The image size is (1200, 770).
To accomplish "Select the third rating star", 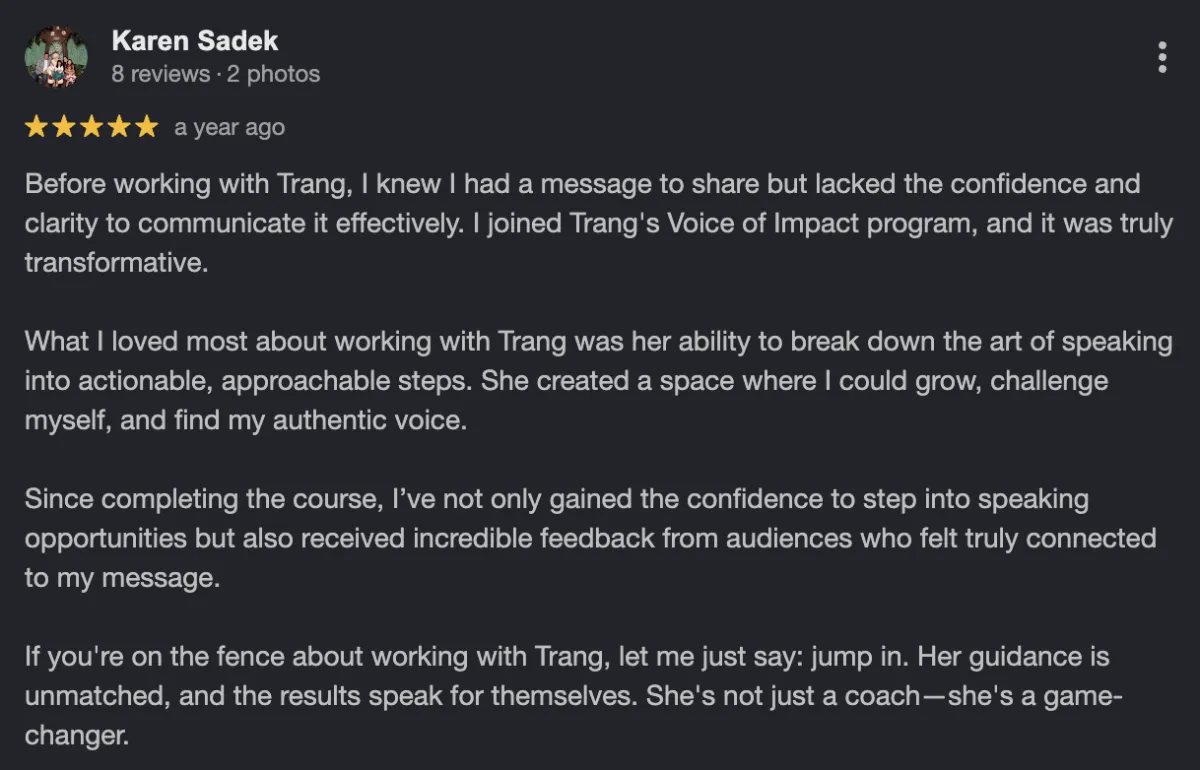I will pyautogui.click(x=91, y=127).
